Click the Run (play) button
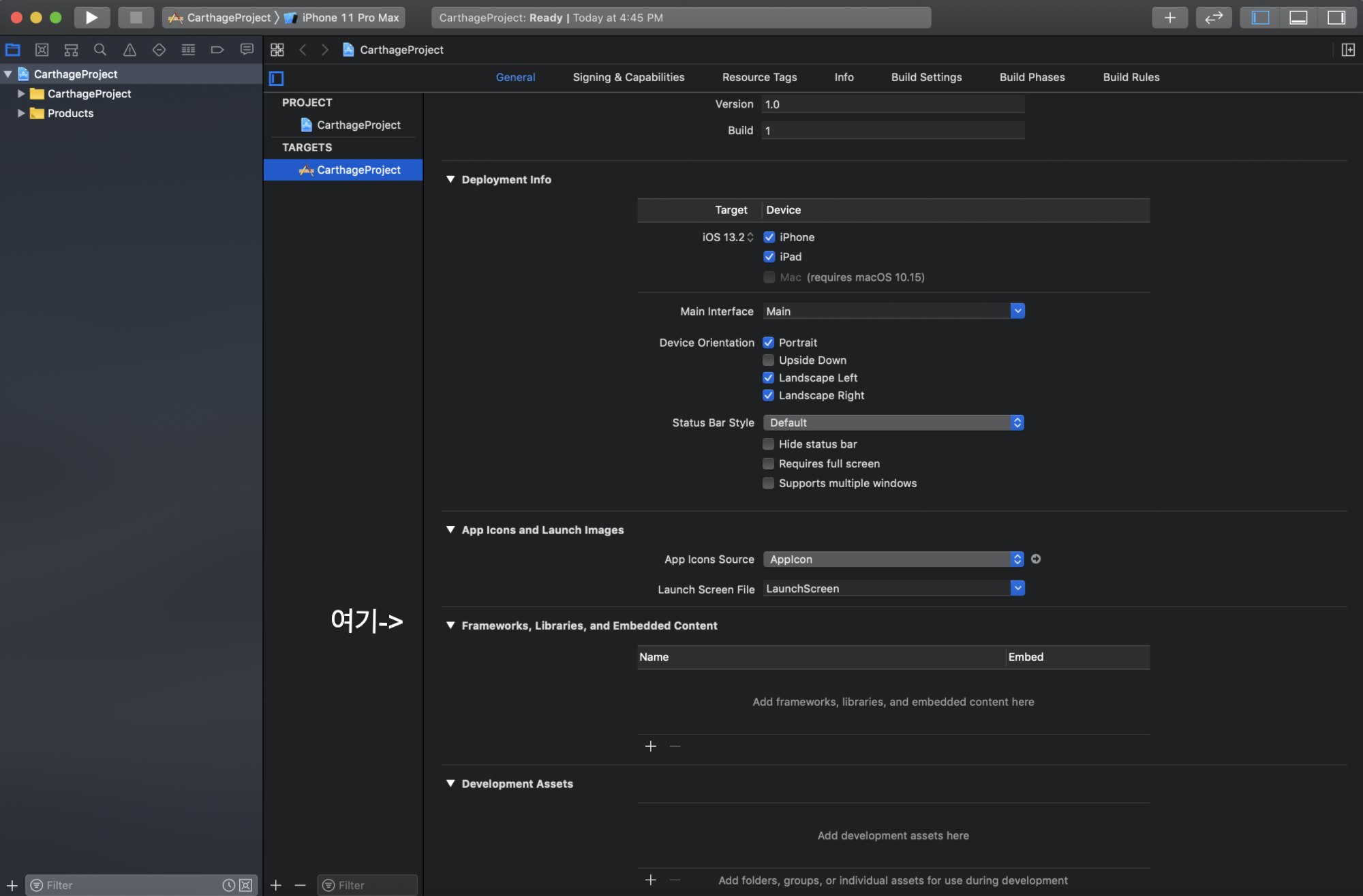The height and width of the screenshot is (896, 1363). tap(91, 18)
